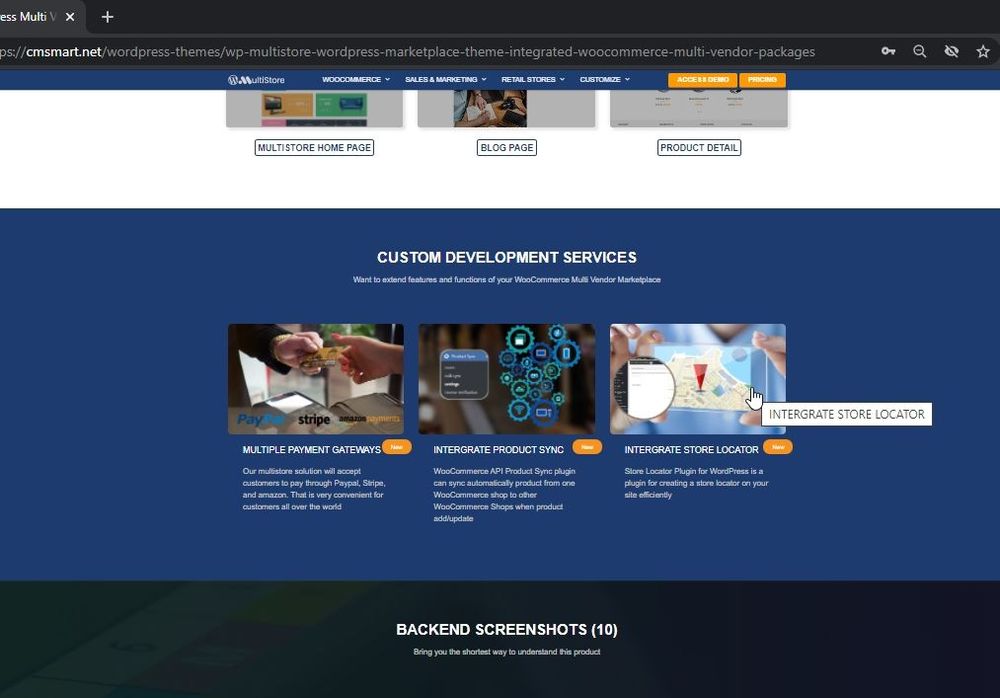Expand the Retail Stores dropdown menu
The image size is (1000, 698).
[533, 80]
